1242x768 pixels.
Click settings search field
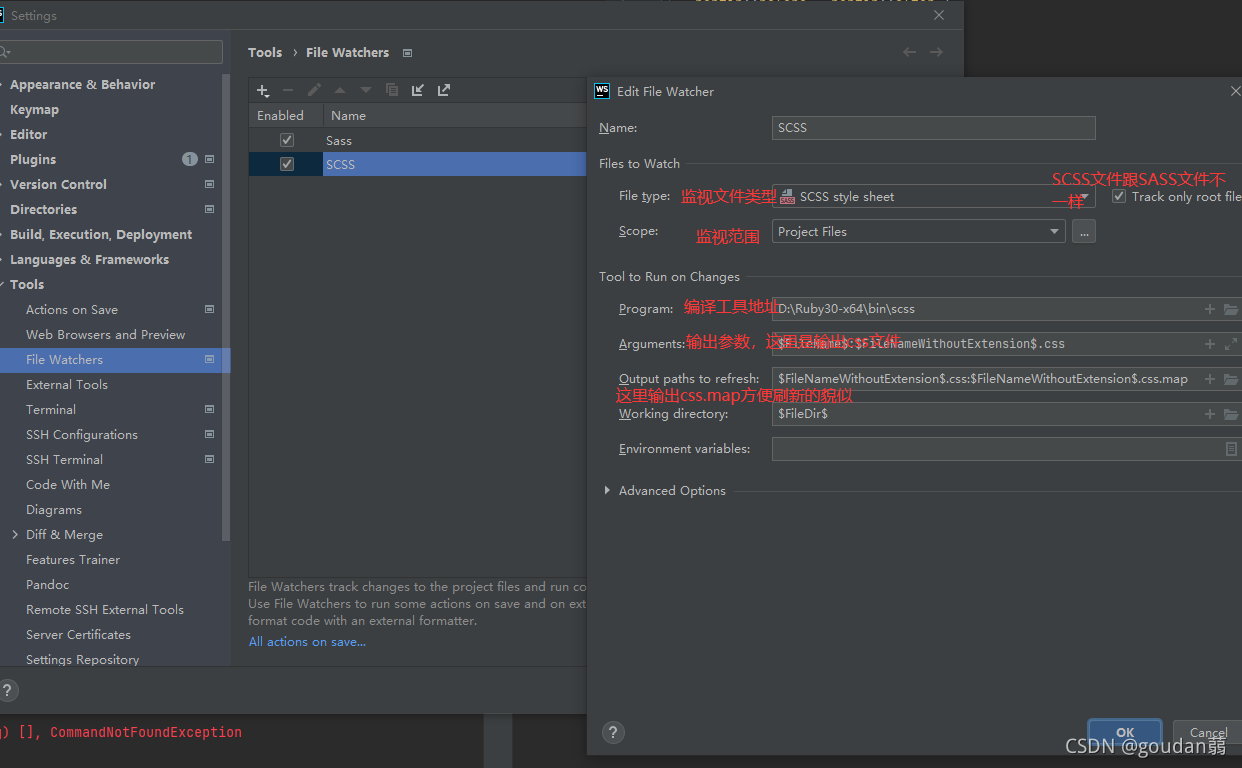pos(111,52)
